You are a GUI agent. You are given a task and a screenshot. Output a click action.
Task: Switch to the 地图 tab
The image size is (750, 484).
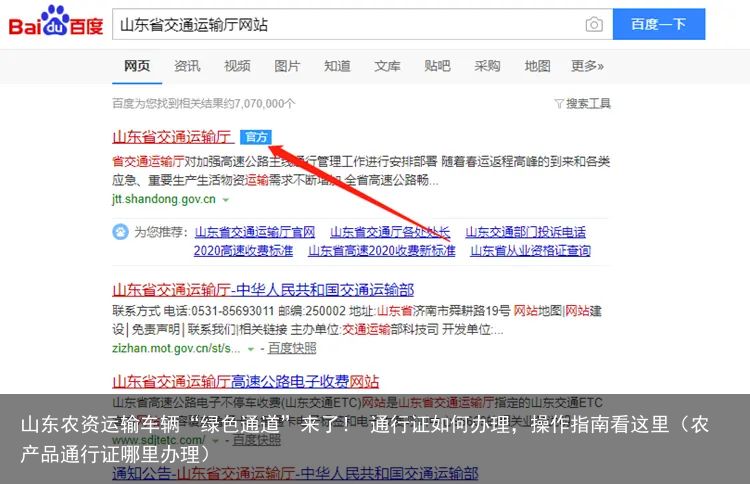click(x=537, y=66)
